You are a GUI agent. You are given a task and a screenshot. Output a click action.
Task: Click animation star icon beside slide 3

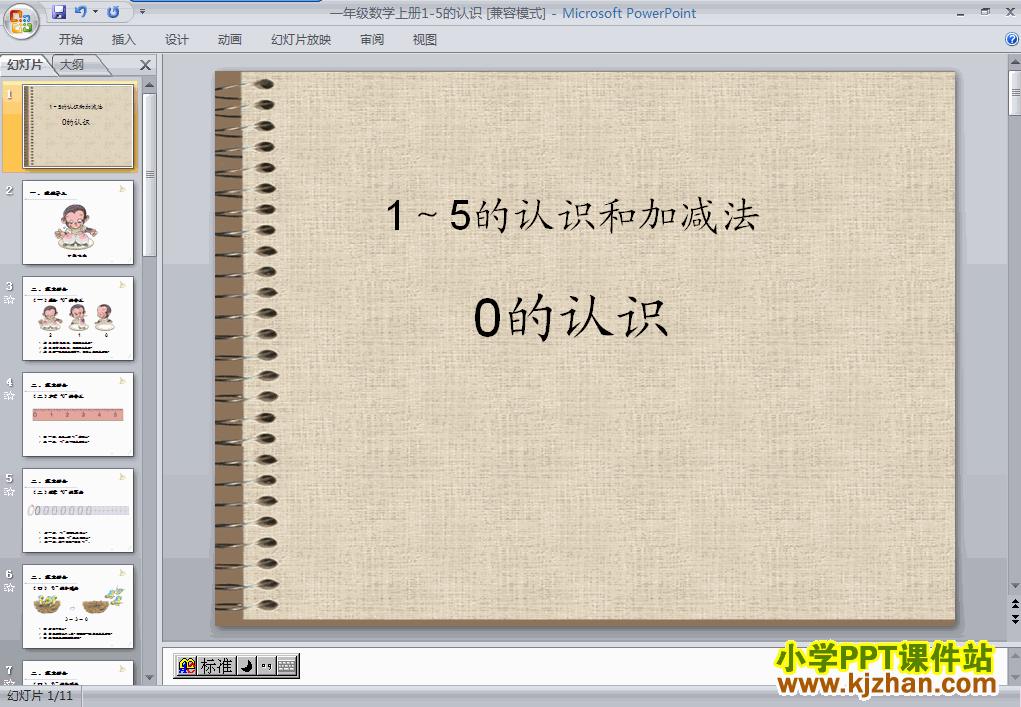pyautogui.click(x=9, y=300)
